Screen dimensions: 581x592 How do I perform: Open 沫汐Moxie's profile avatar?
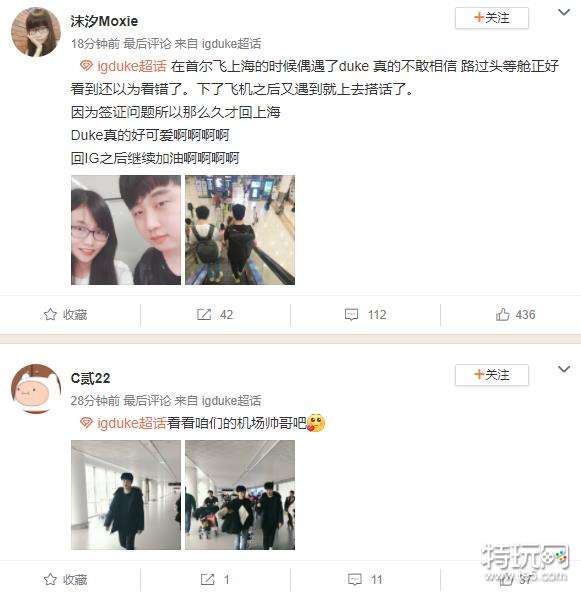[36, 32]
